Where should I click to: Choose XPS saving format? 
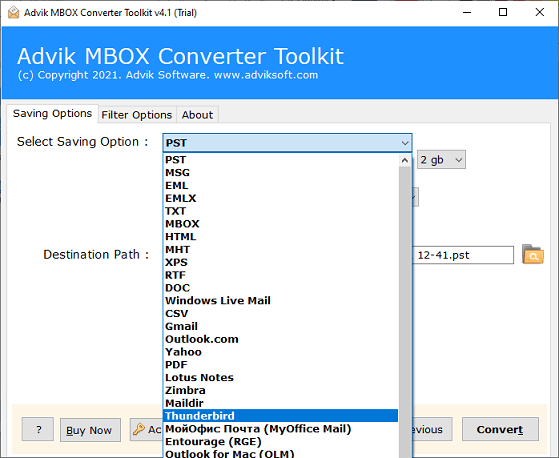[x=281, y=262]
